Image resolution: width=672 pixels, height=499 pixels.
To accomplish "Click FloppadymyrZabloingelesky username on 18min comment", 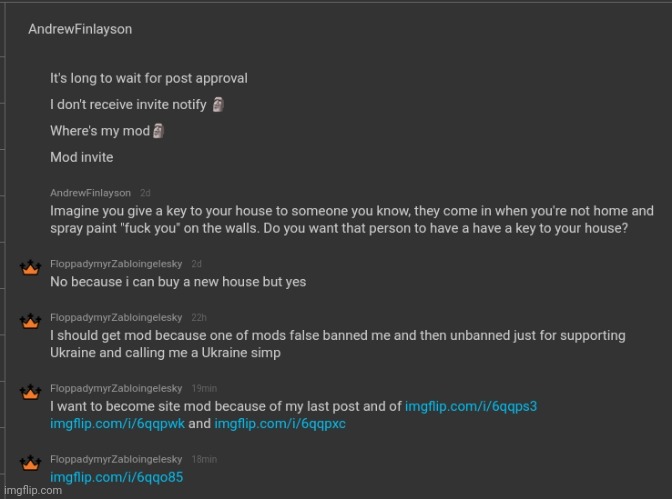I will pyautogui.click(x=116, y=459).
